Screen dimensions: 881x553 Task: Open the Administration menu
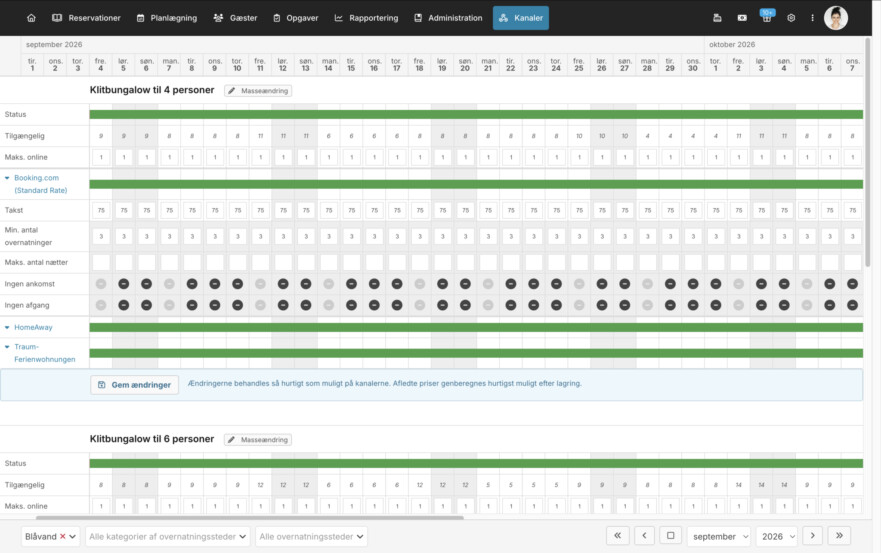click(448, 18)
